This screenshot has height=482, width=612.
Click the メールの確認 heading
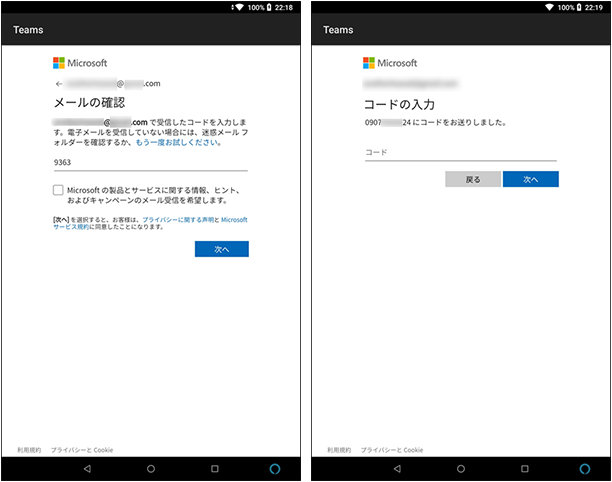pos(89,103)
